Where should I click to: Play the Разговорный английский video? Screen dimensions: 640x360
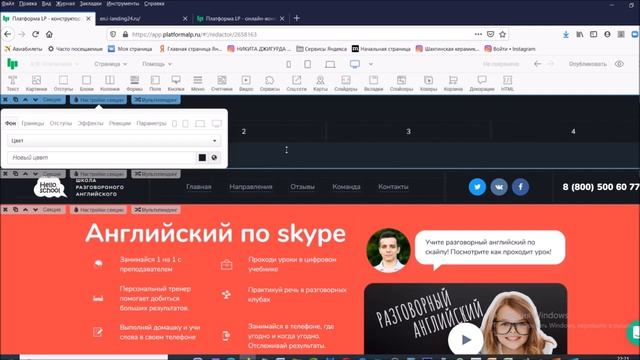[465, 339]
